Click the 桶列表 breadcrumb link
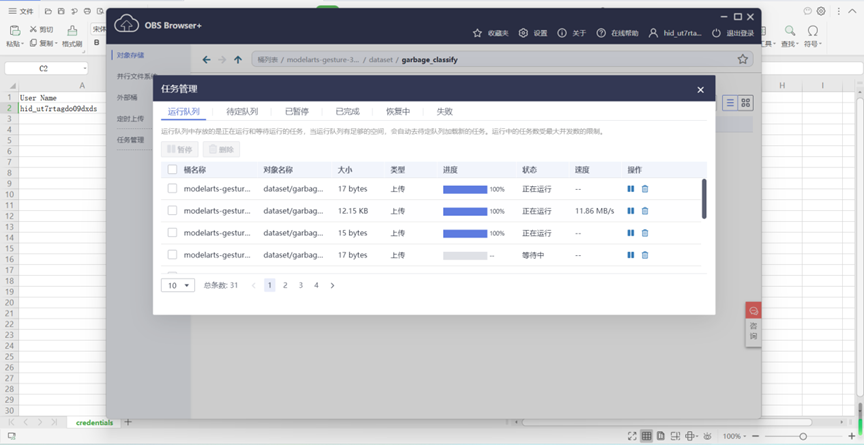 (x=267, y=59)
